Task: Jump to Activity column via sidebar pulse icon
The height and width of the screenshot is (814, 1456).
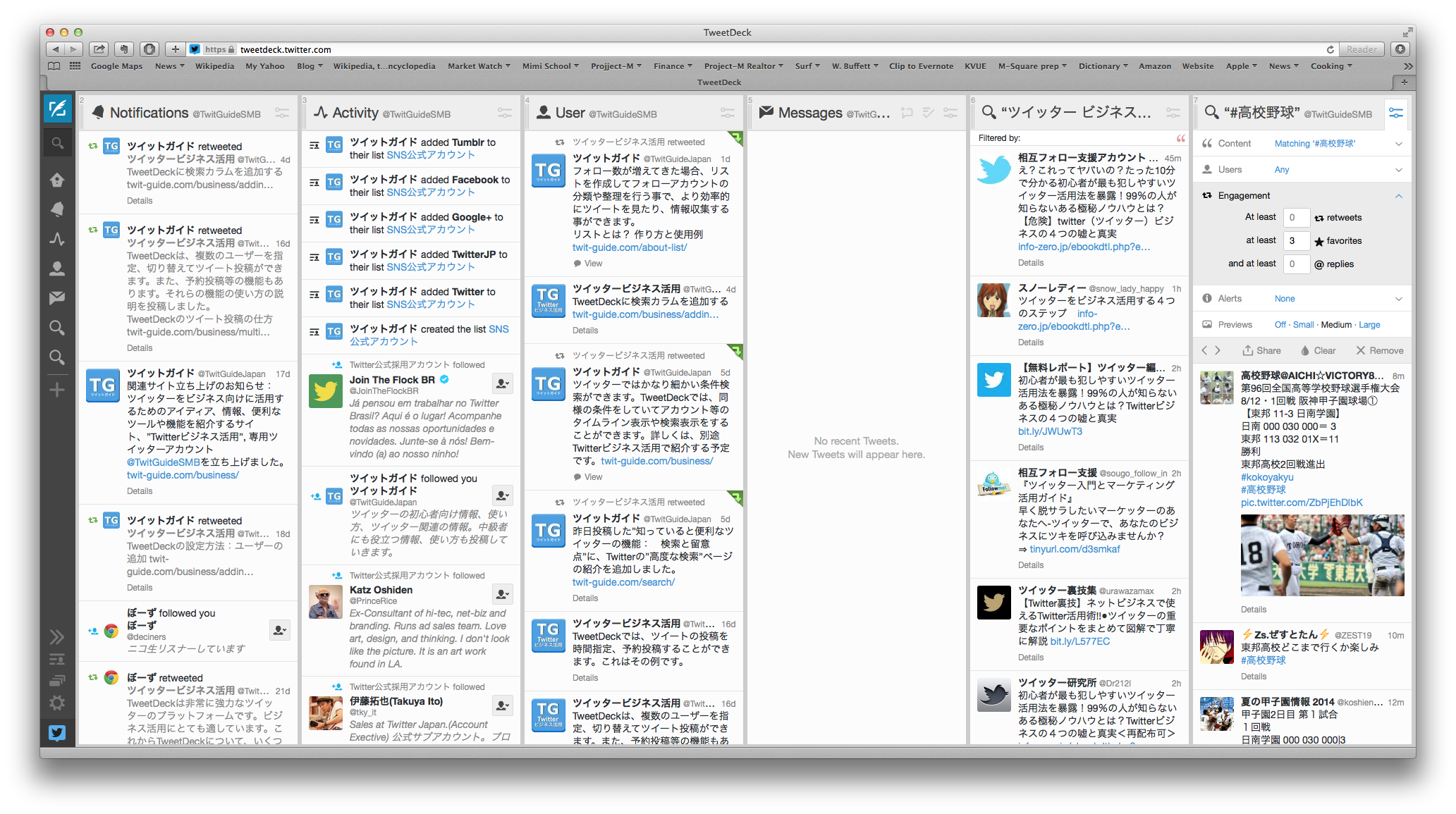Action: [x=57, y=239]
